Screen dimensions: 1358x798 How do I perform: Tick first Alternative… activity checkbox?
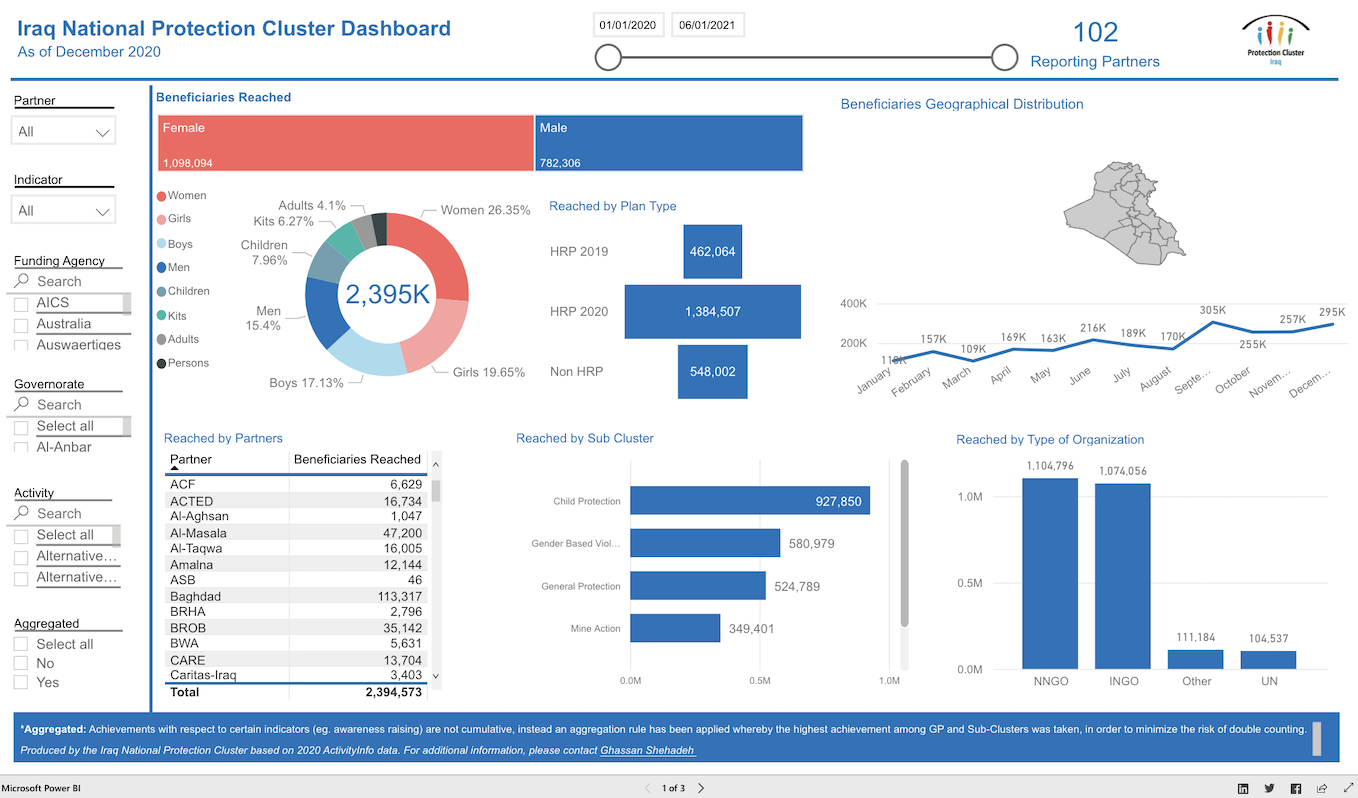[x=21, y=556]
